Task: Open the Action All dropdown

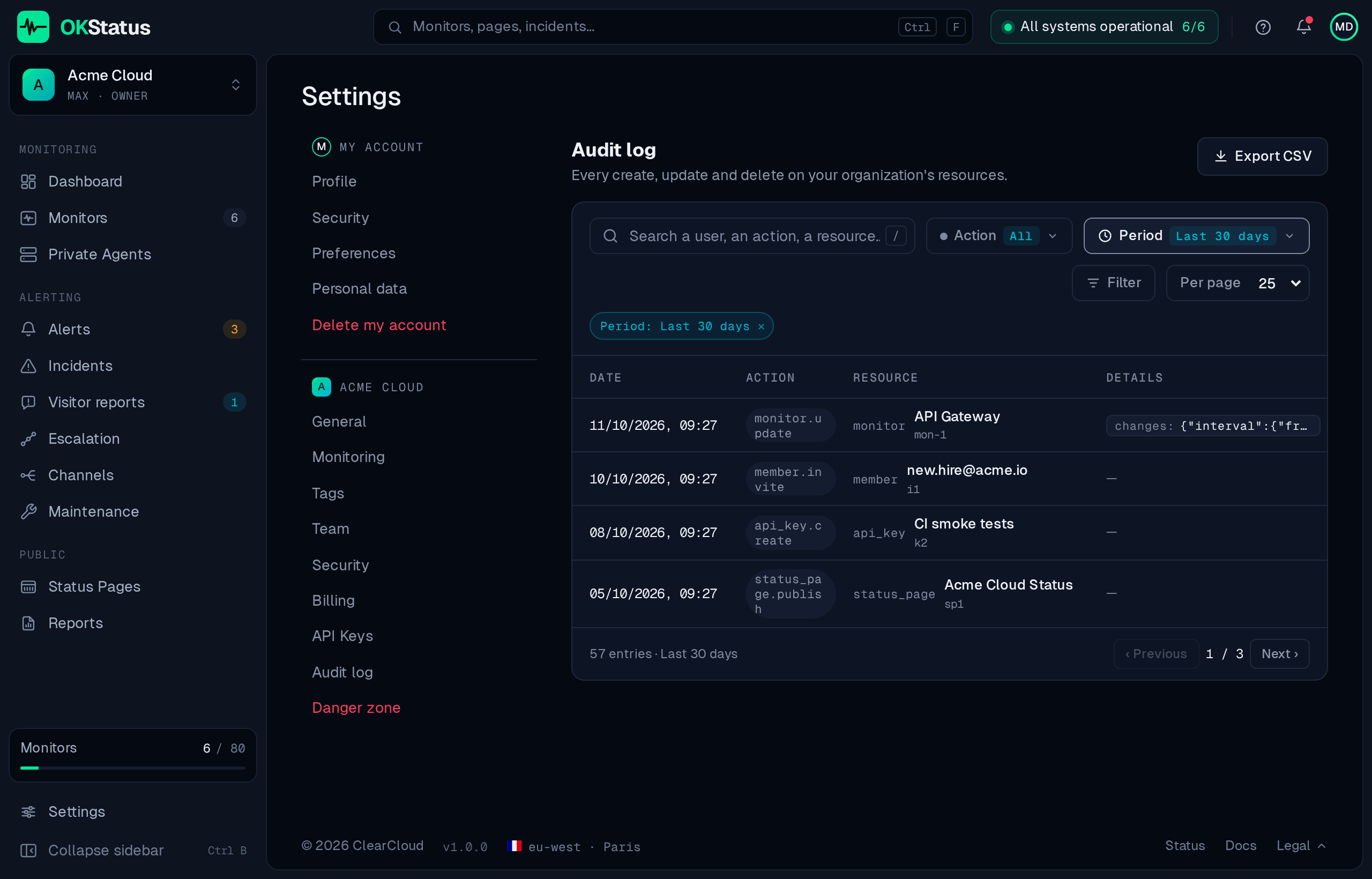Action: (x=999, y=236)
